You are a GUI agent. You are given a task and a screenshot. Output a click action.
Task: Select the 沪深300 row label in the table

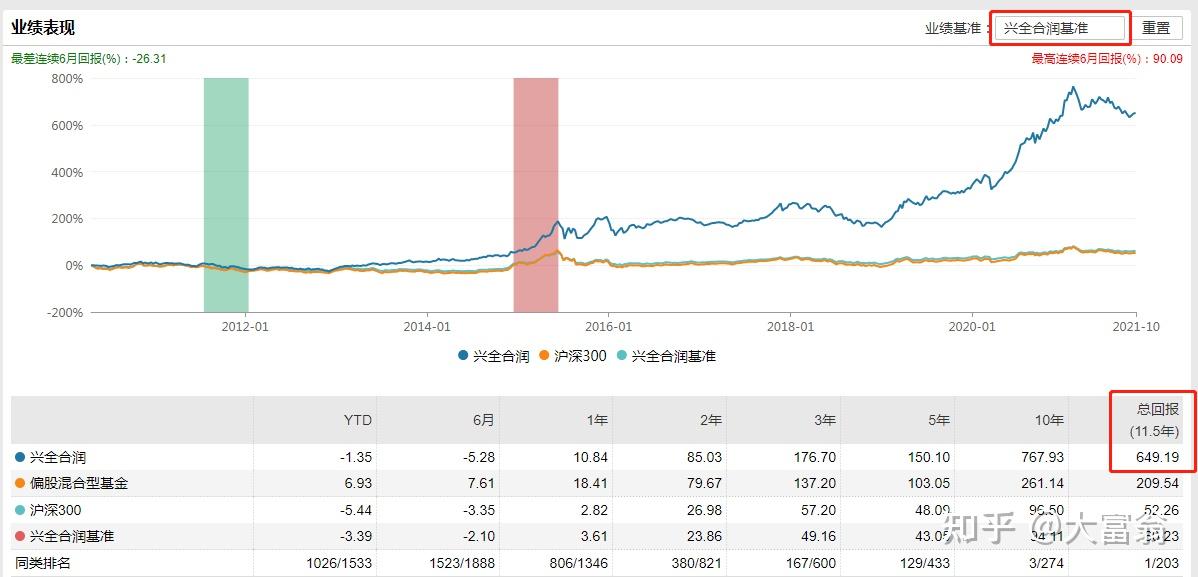55,510
